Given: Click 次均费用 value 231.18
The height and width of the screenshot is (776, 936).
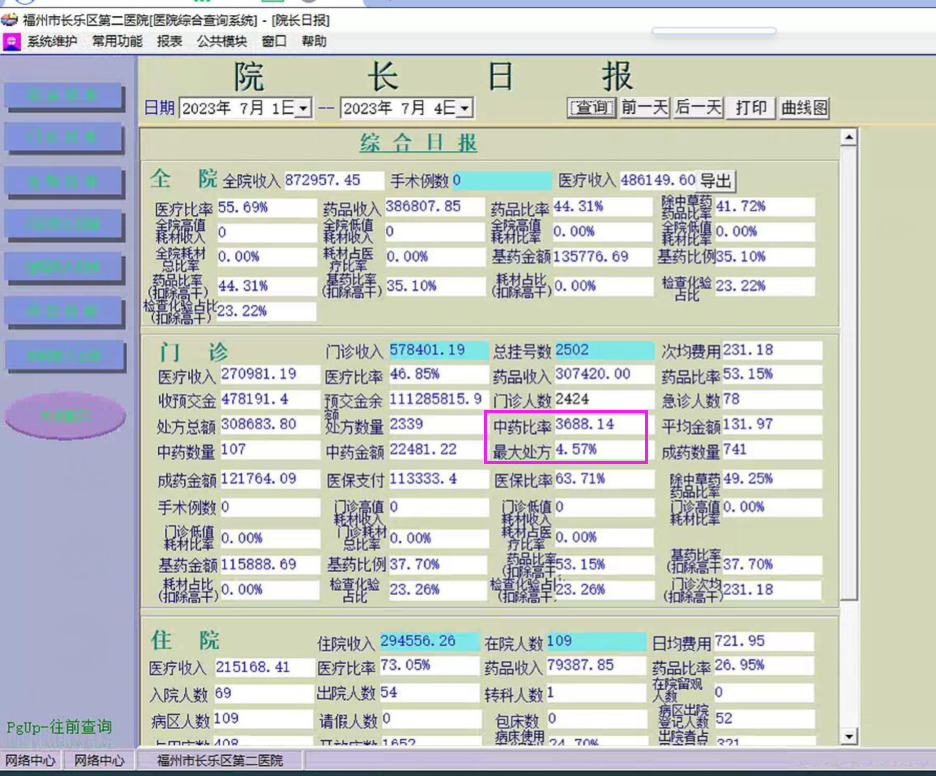Looking at the screenshot, I should click(x=772, y=350).
